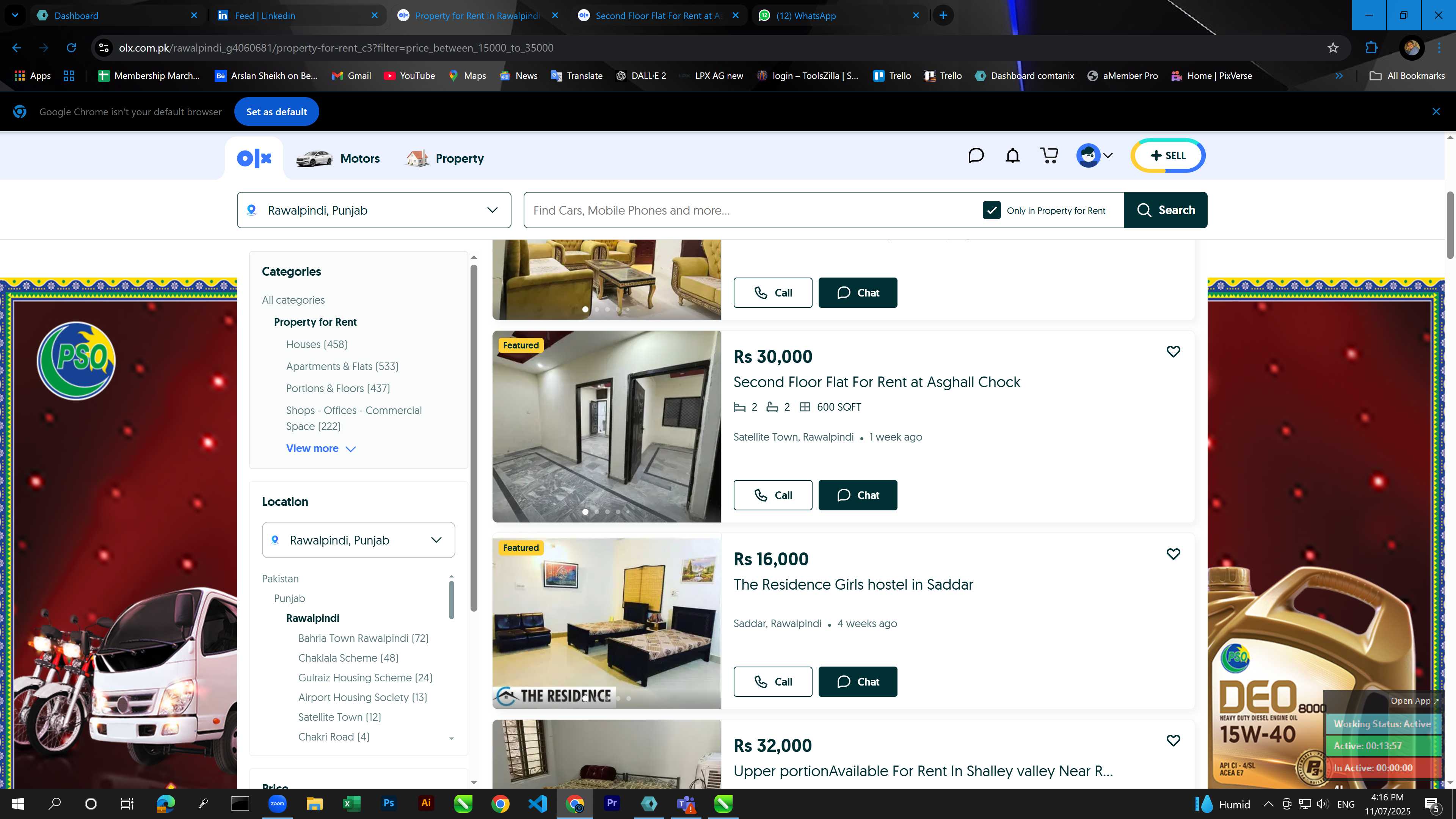Viewport: 1456px width, 819px height.
Task: Favorite the Residence Girls hostel listing
Action: pos(1174,554)
